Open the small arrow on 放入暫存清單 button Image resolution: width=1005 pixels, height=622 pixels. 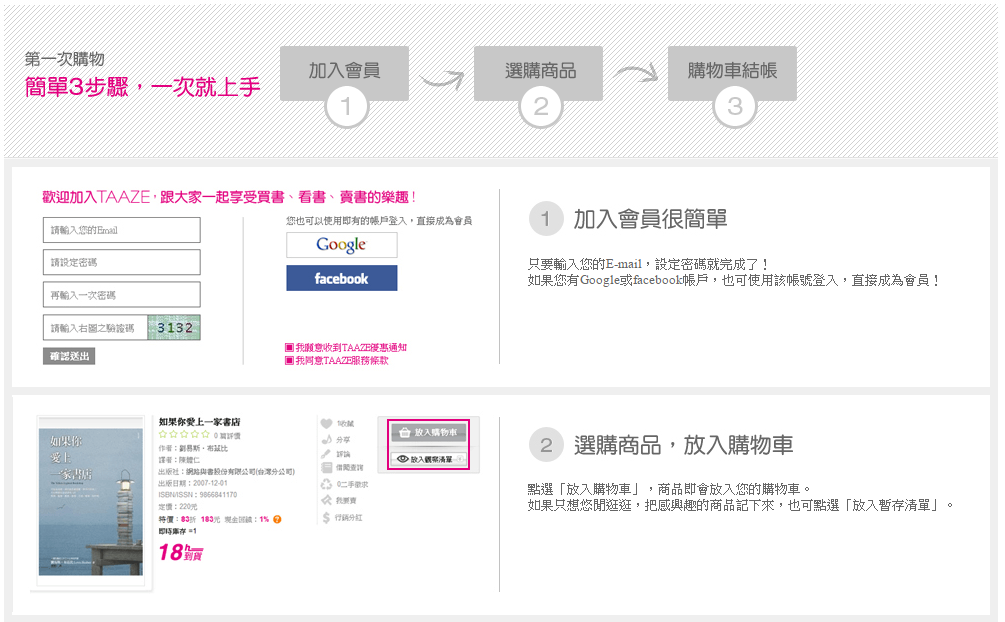click(x=460, y=459)
